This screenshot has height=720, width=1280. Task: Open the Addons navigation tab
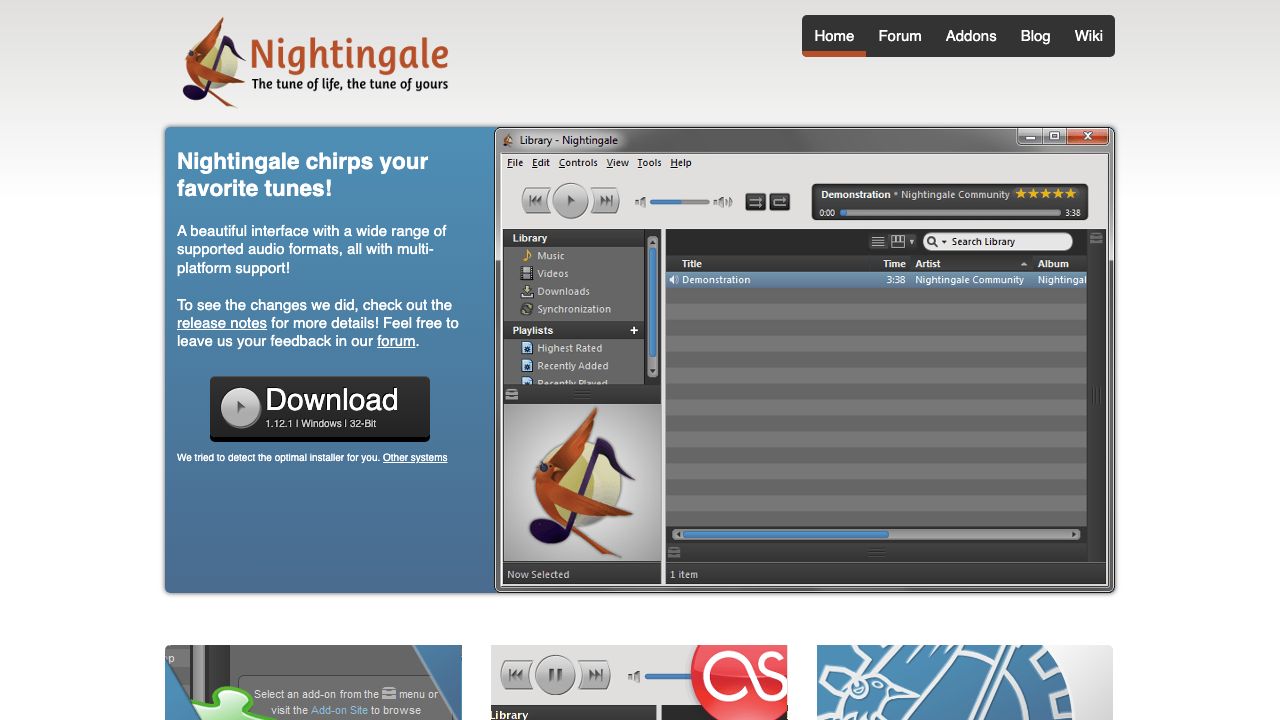971,36
